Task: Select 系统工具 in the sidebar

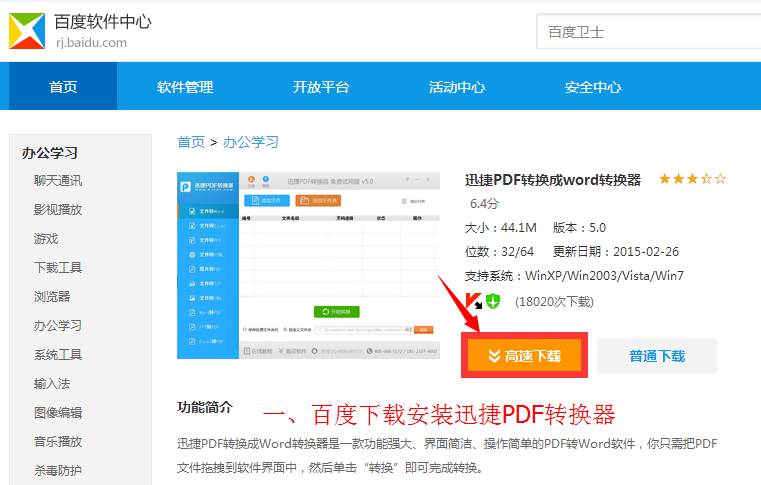Action: pyautogui.click(x=58, y=355)
